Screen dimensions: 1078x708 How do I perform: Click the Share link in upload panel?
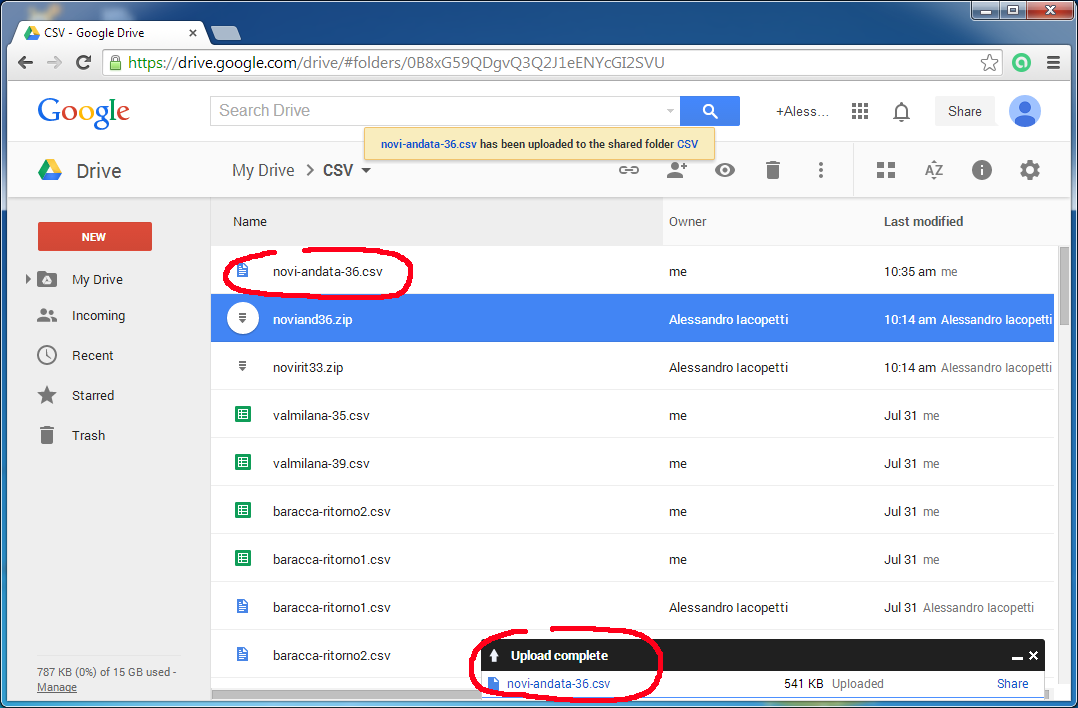tap(1013, 683)
